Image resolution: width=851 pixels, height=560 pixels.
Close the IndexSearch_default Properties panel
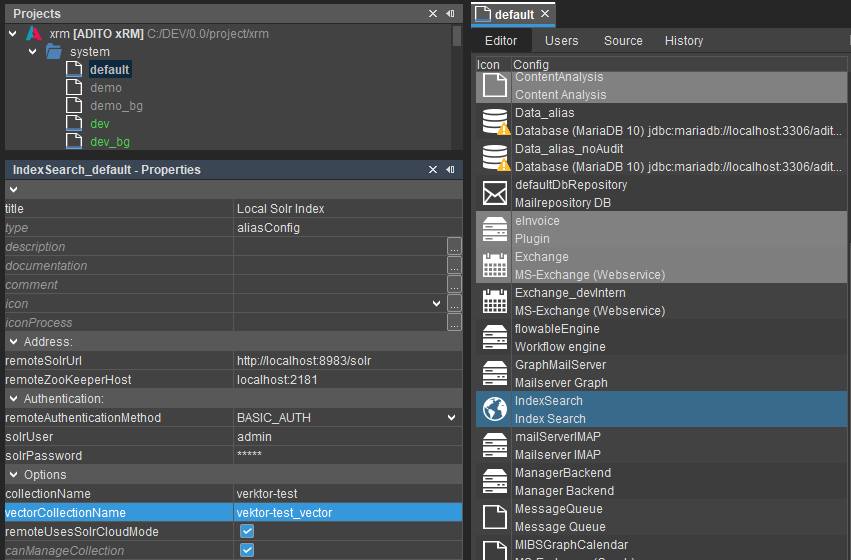pos(433,169)
